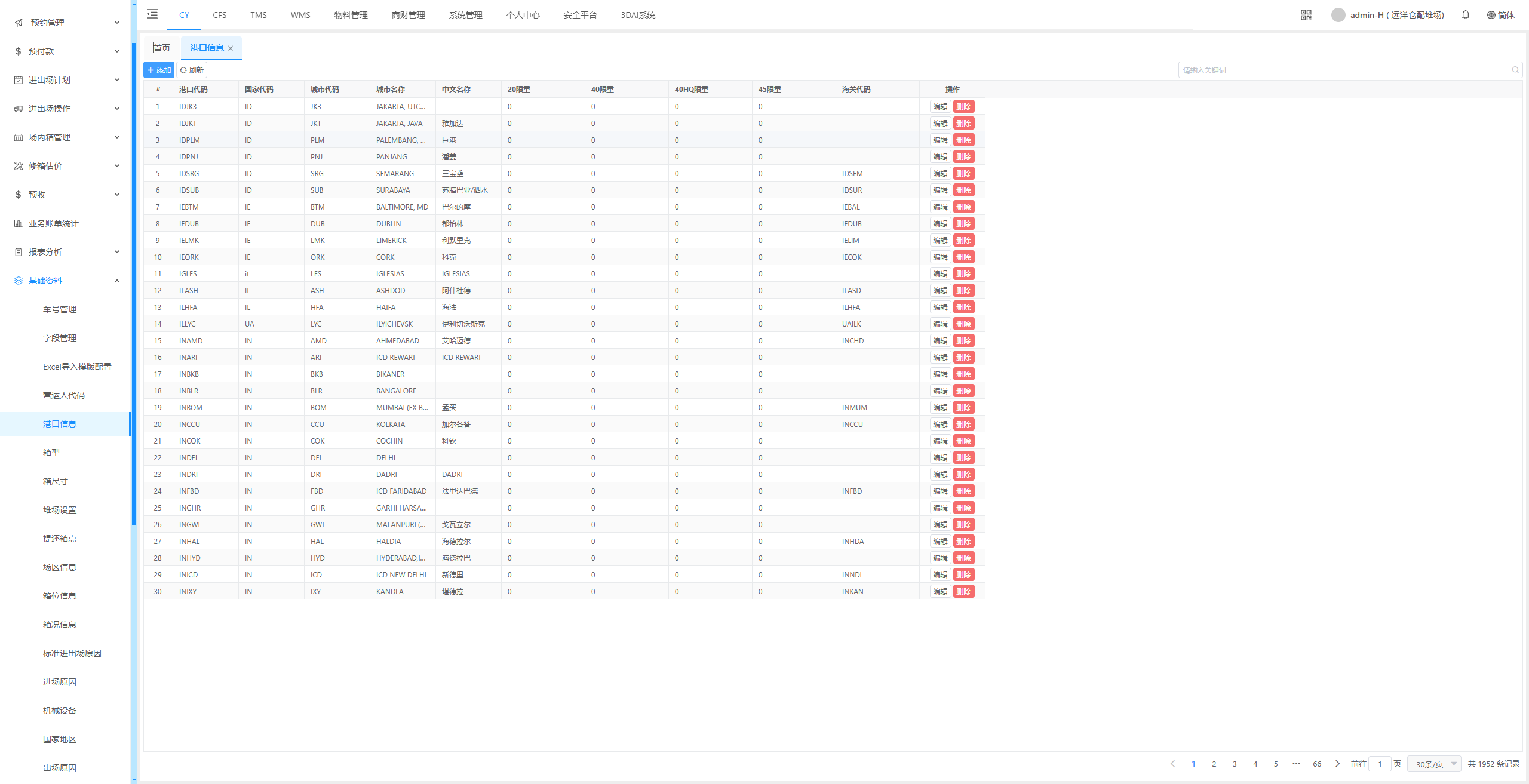Click 刷新 to reload the table
1529x784 pixels.
[192, 70]
